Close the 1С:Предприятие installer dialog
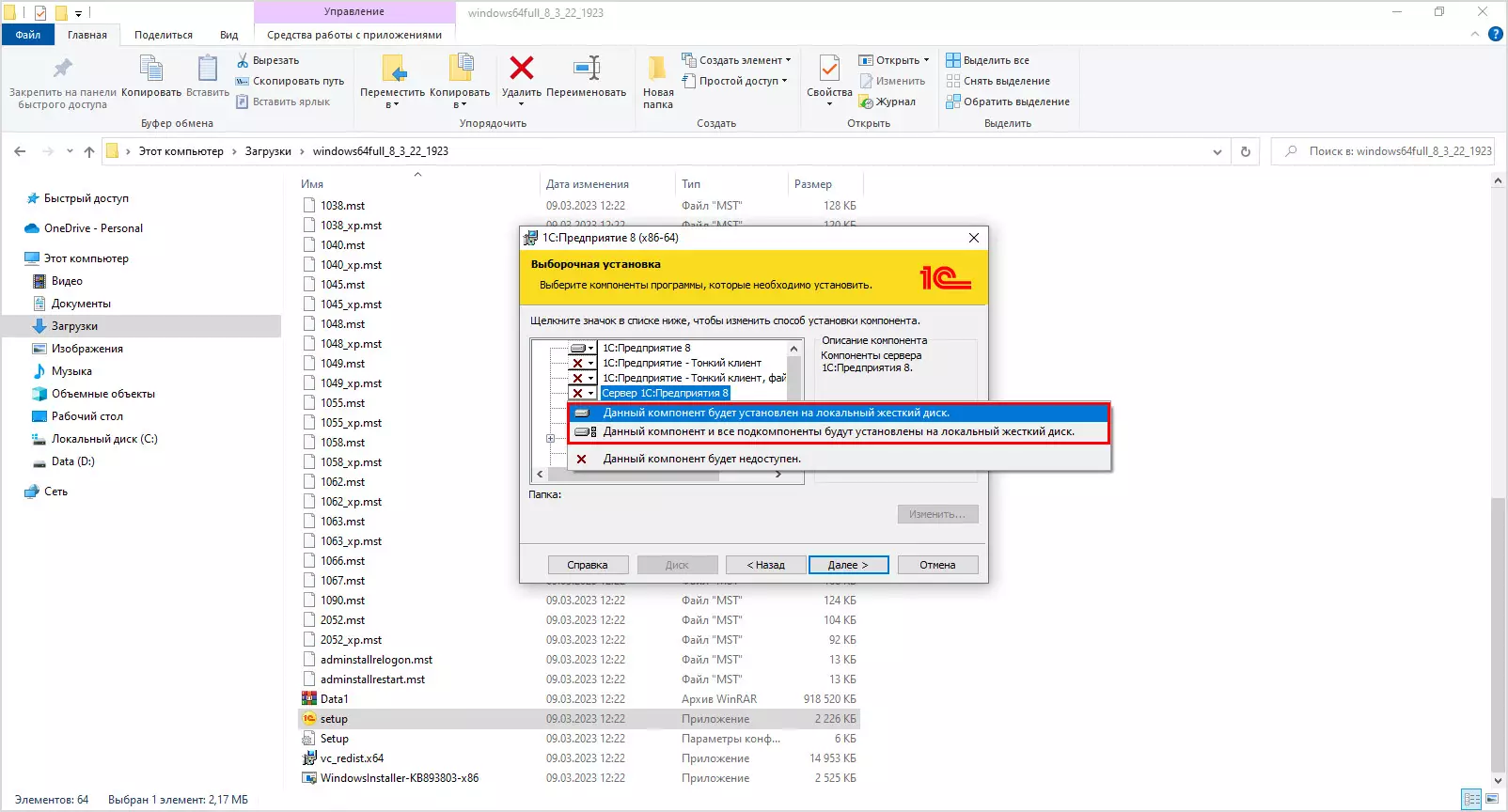Screen dimensions: 1508x812 pyautogui.click(x=974, y=238)
